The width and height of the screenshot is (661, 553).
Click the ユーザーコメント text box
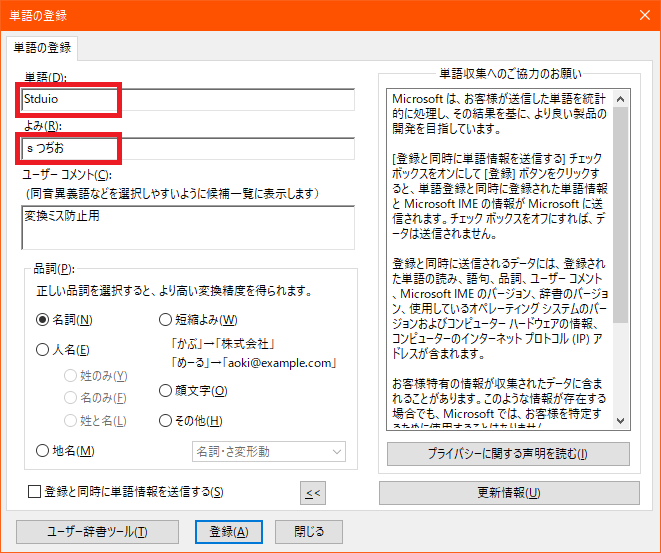(188, 228)
